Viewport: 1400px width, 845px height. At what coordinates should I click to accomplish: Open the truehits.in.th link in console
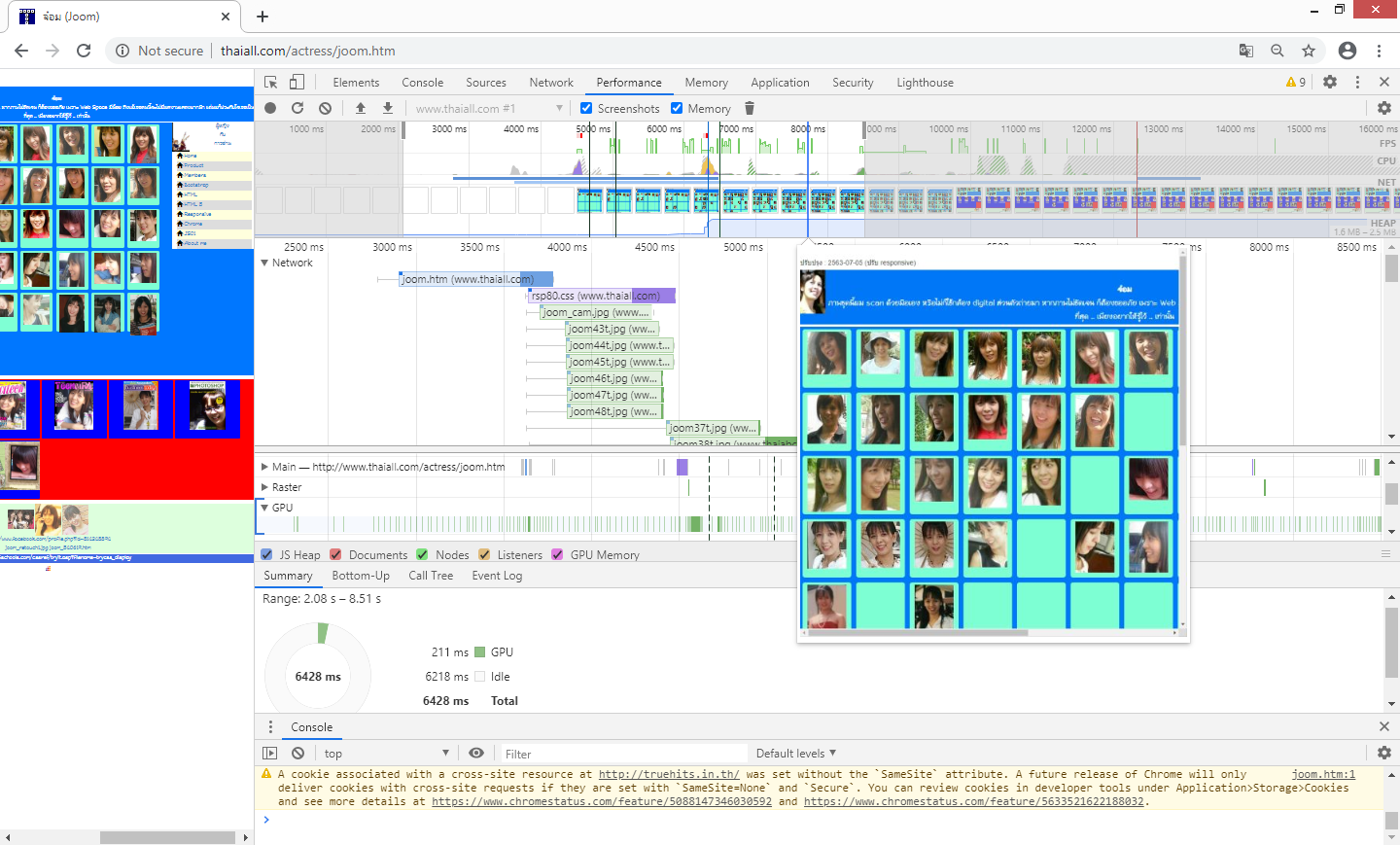668,775
